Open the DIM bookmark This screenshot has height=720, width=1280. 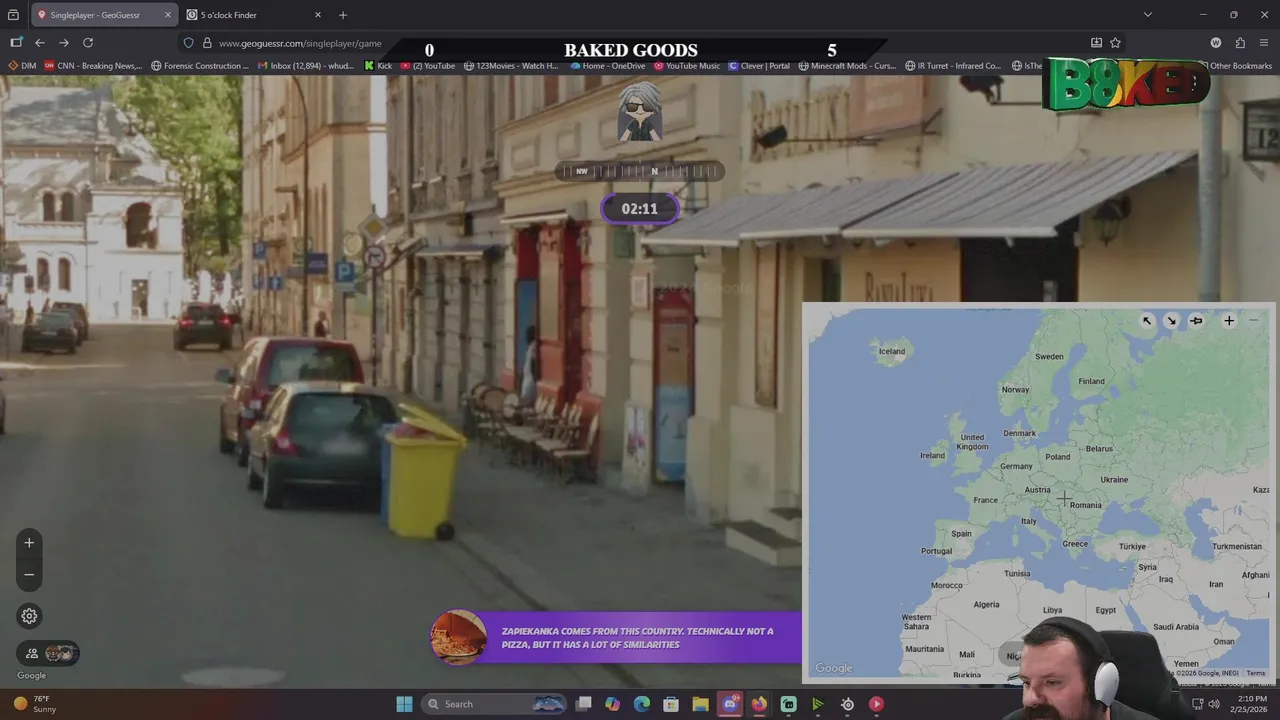pyautogui.click(x=22, y=66)
